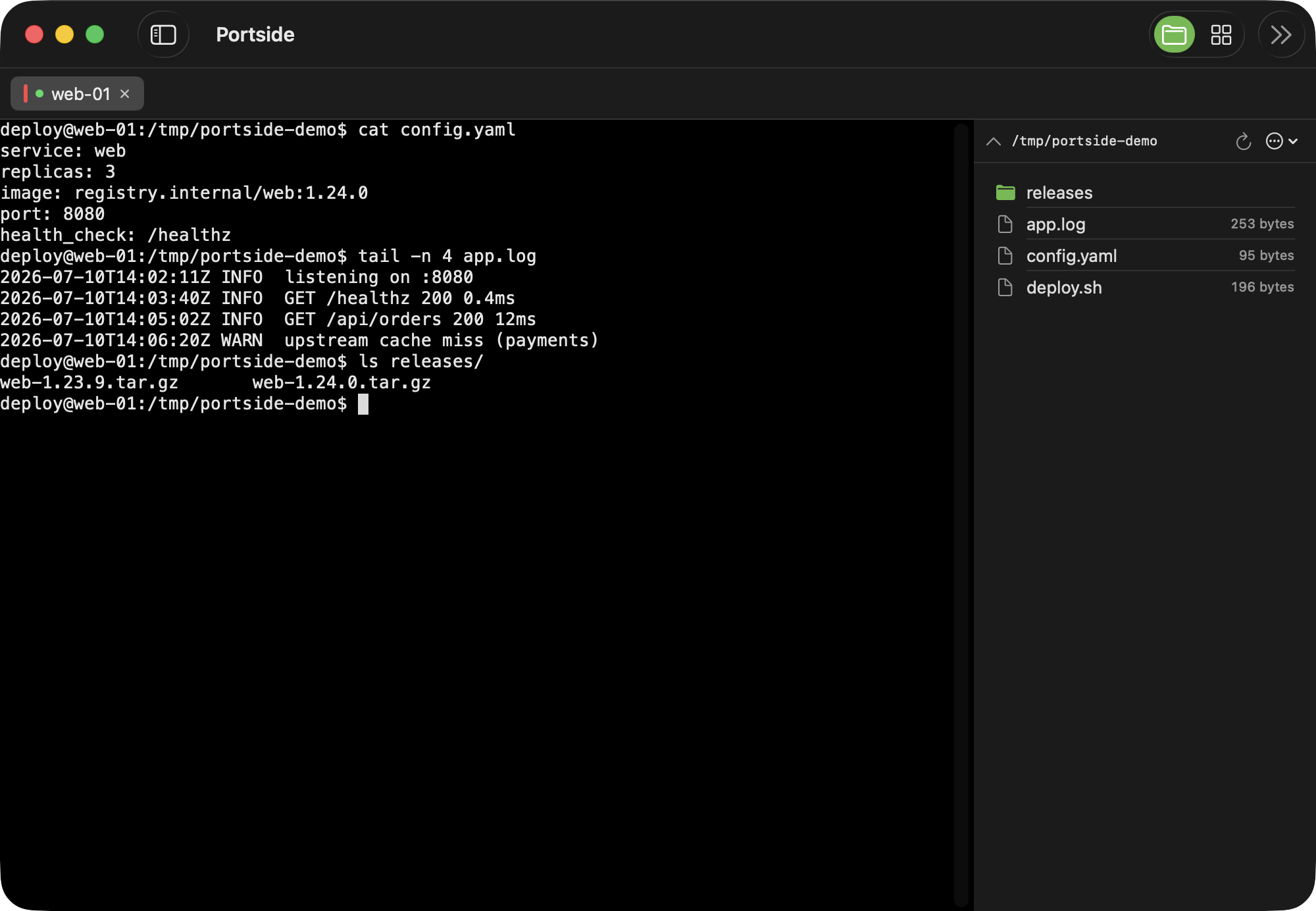
Task: Click 'web-1.23.9.tar.gz' in terminal output
Action: 89,382
